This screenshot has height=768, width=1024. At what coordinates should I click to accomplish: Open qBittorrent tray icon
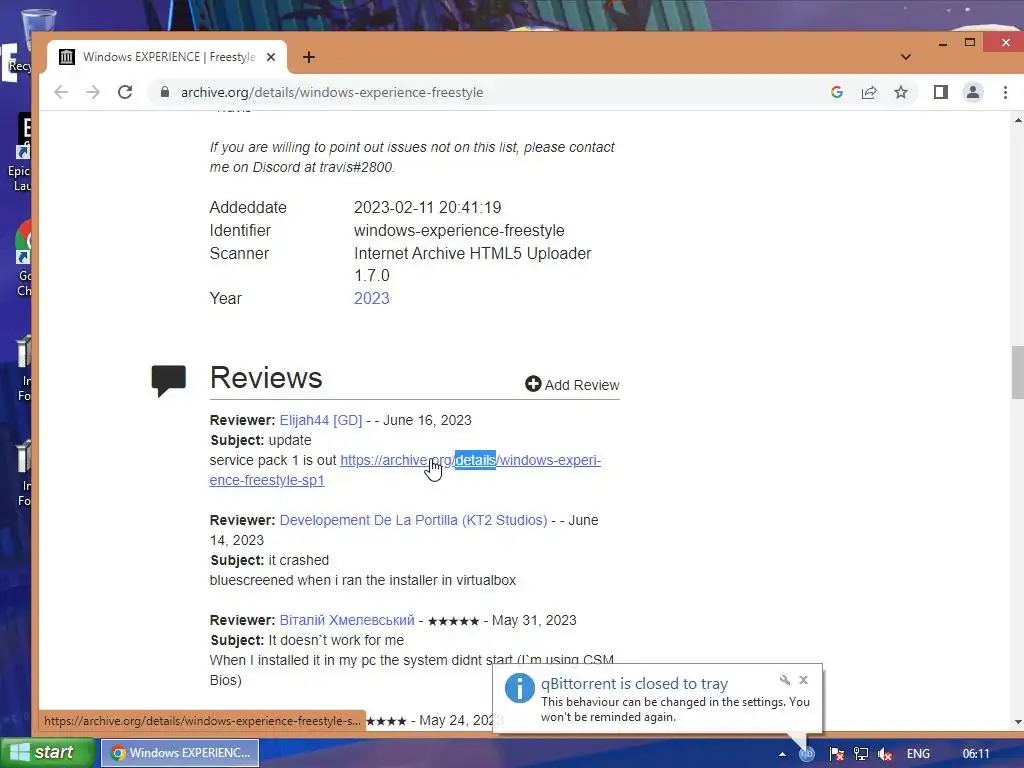pos(807,754)
